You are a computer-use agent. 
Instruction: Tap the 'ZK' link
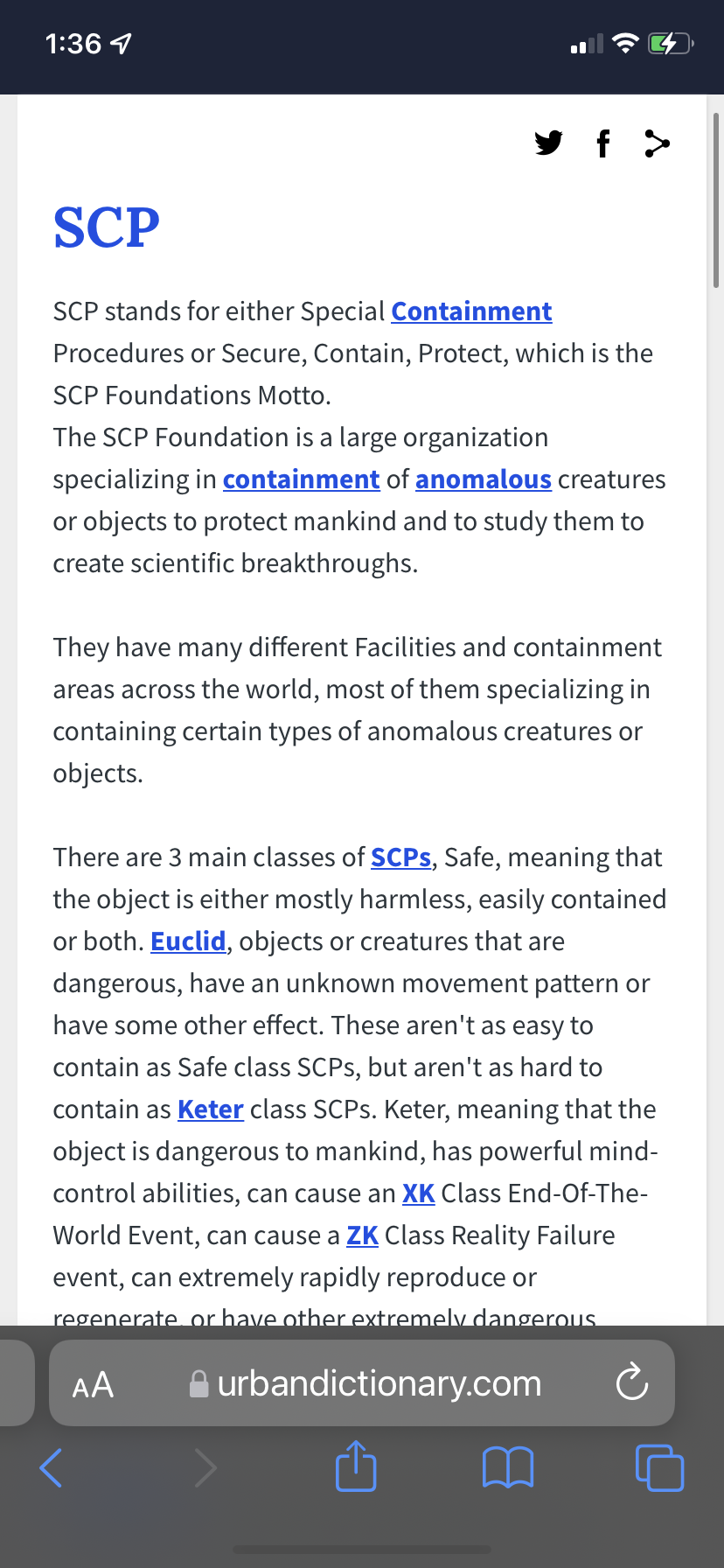(x=362, y=1235)
